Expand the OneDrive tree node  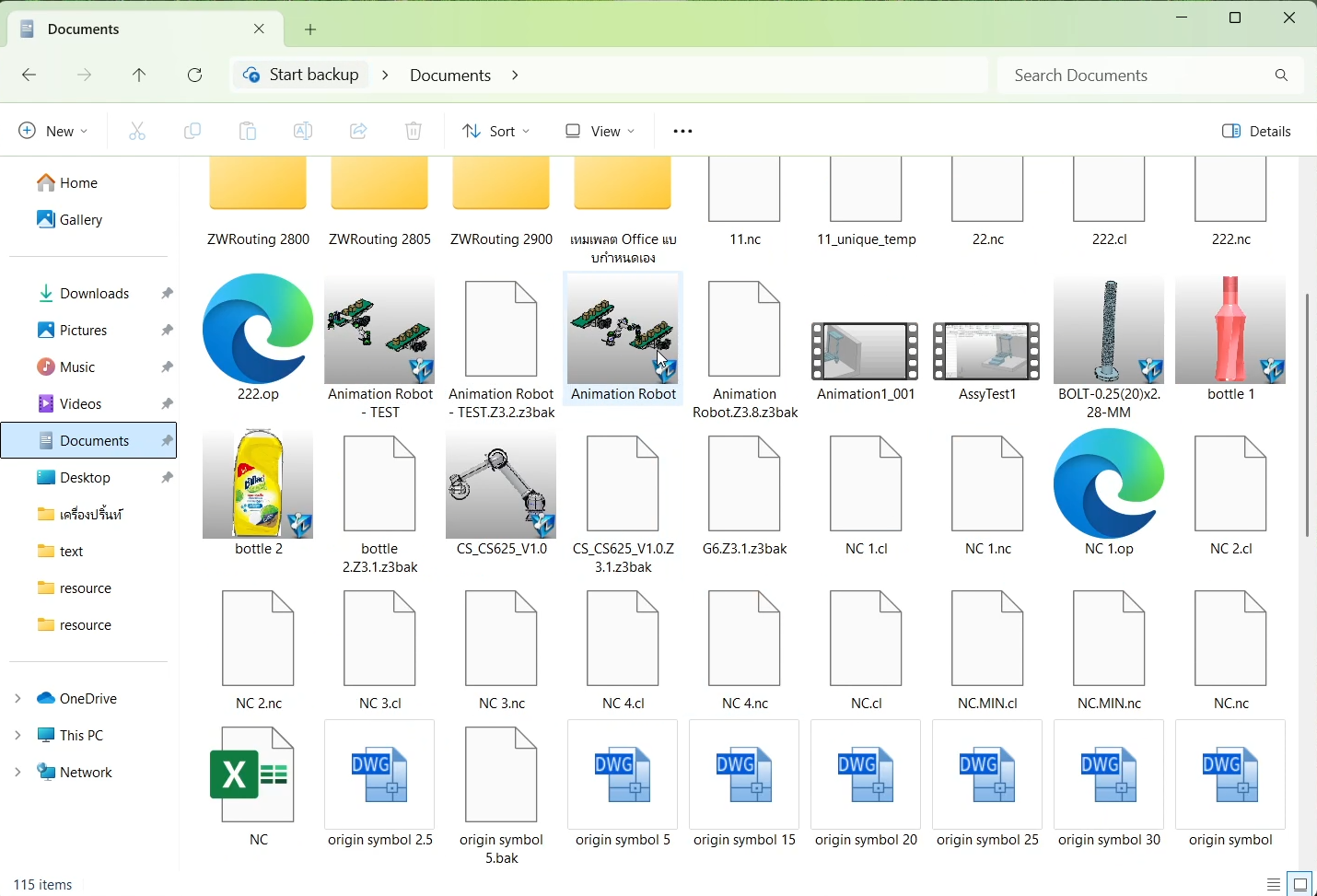pyautogui.click(x=17, y=699)
